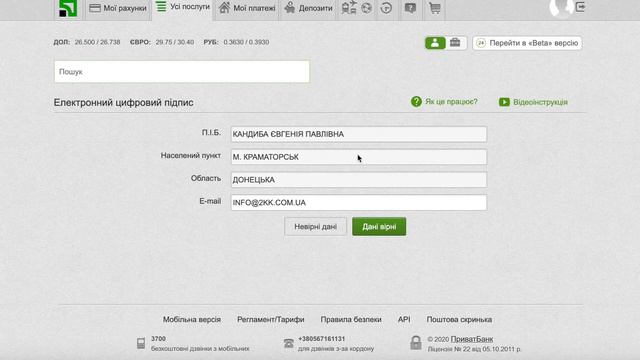Open the recurring payments circular arrow icon
Viewport: 640px width, 360px height.
pos(386,8)
